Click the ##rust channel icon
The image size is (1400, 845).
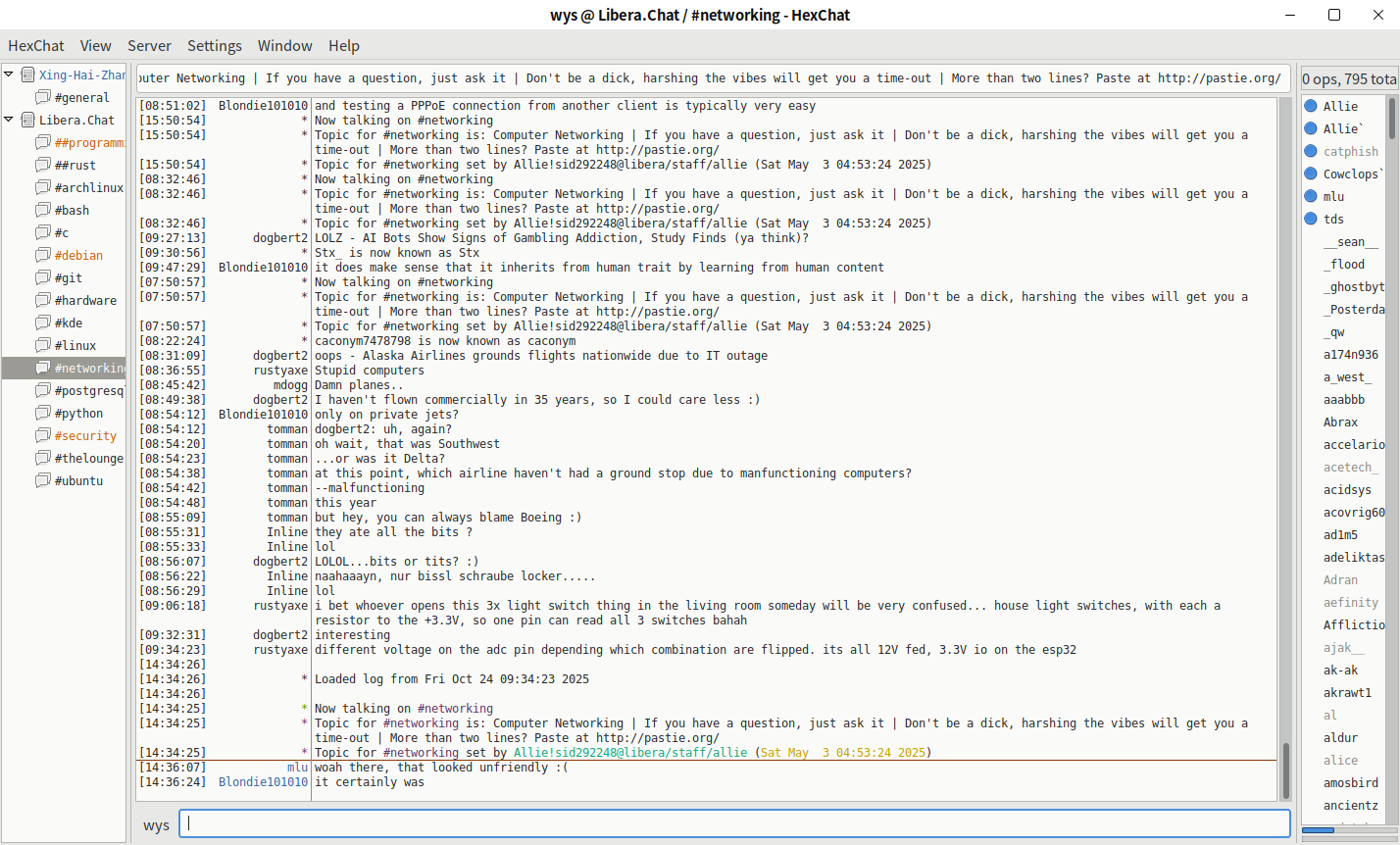pos(43,165)
